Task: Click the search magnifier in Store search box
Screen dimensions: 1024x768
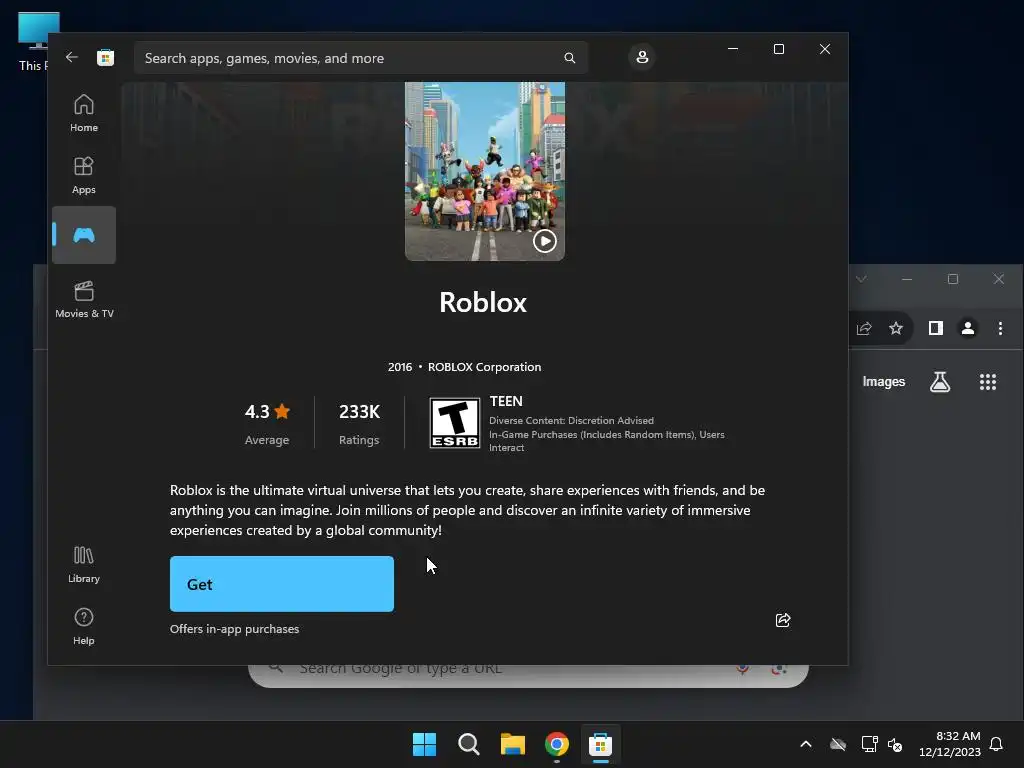Action: [569, 58]
